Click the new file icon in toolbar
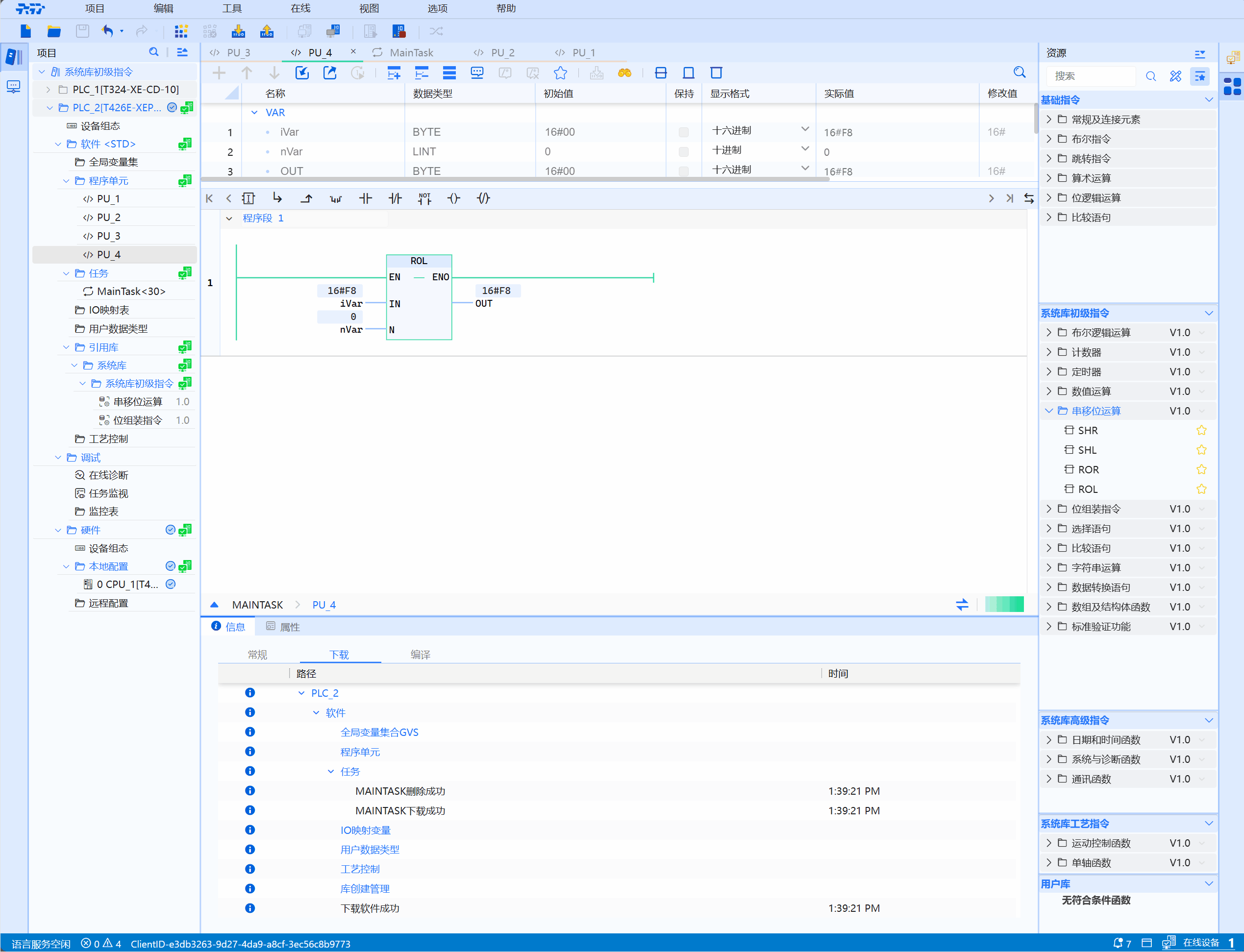Image resolution: width=1244 pixels, height=952 pixels. coord(25,31)
